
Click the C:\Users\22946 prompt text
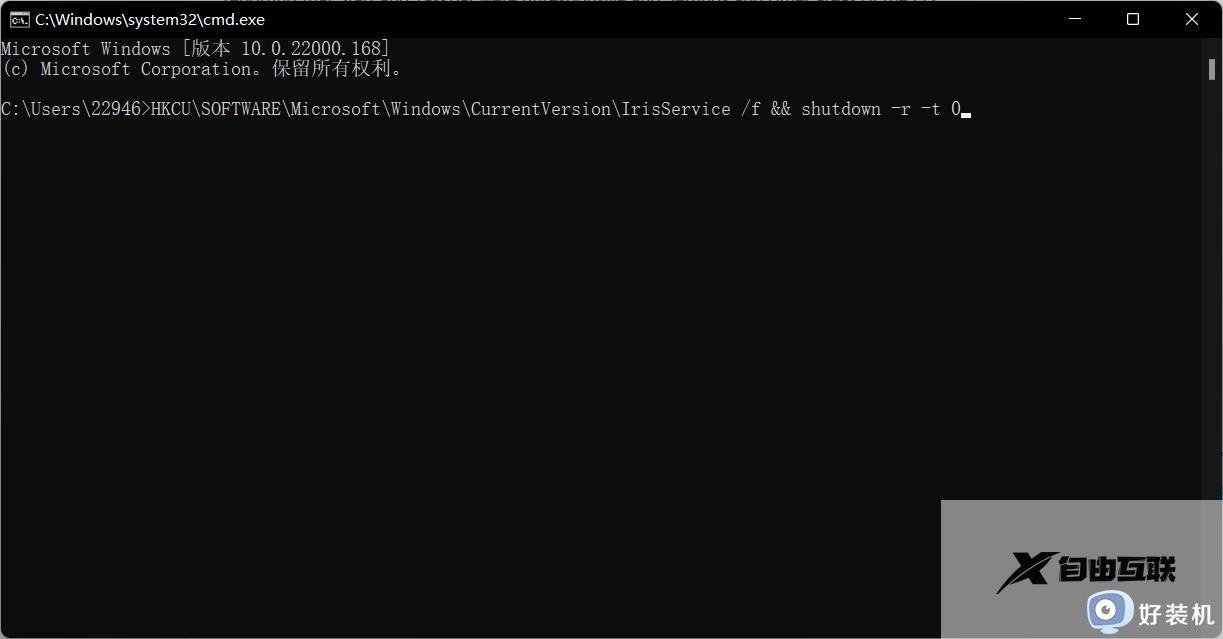coord(70,108)
